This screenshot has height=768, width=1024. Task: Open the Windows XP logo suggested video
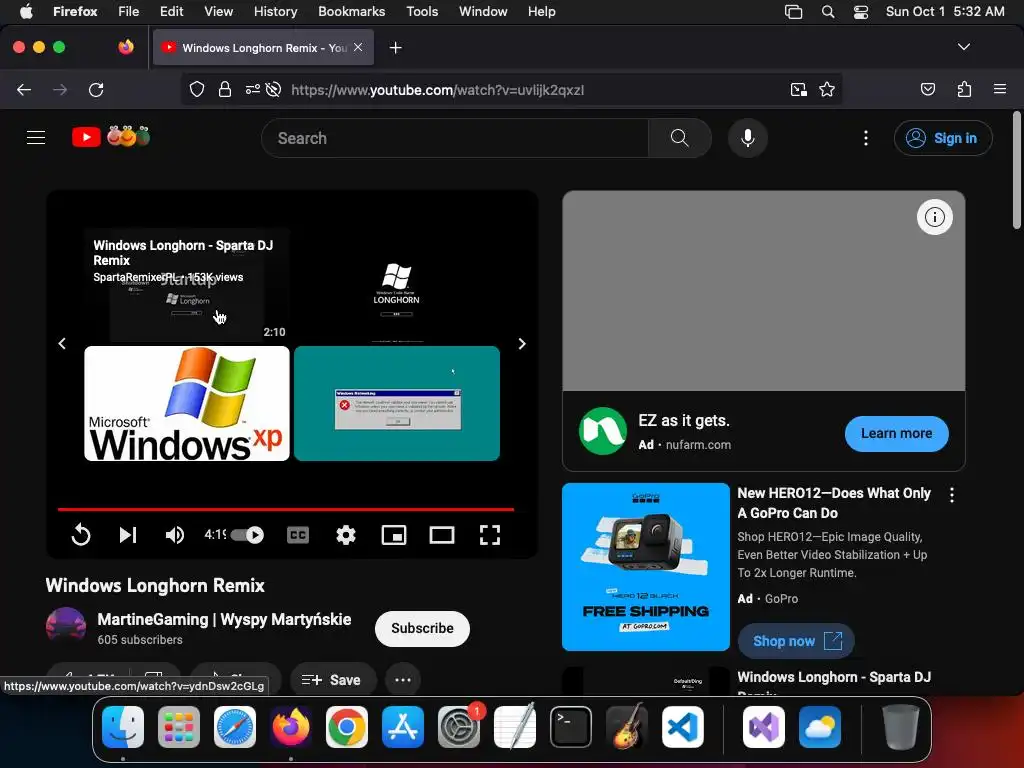[x=187, y=404]
